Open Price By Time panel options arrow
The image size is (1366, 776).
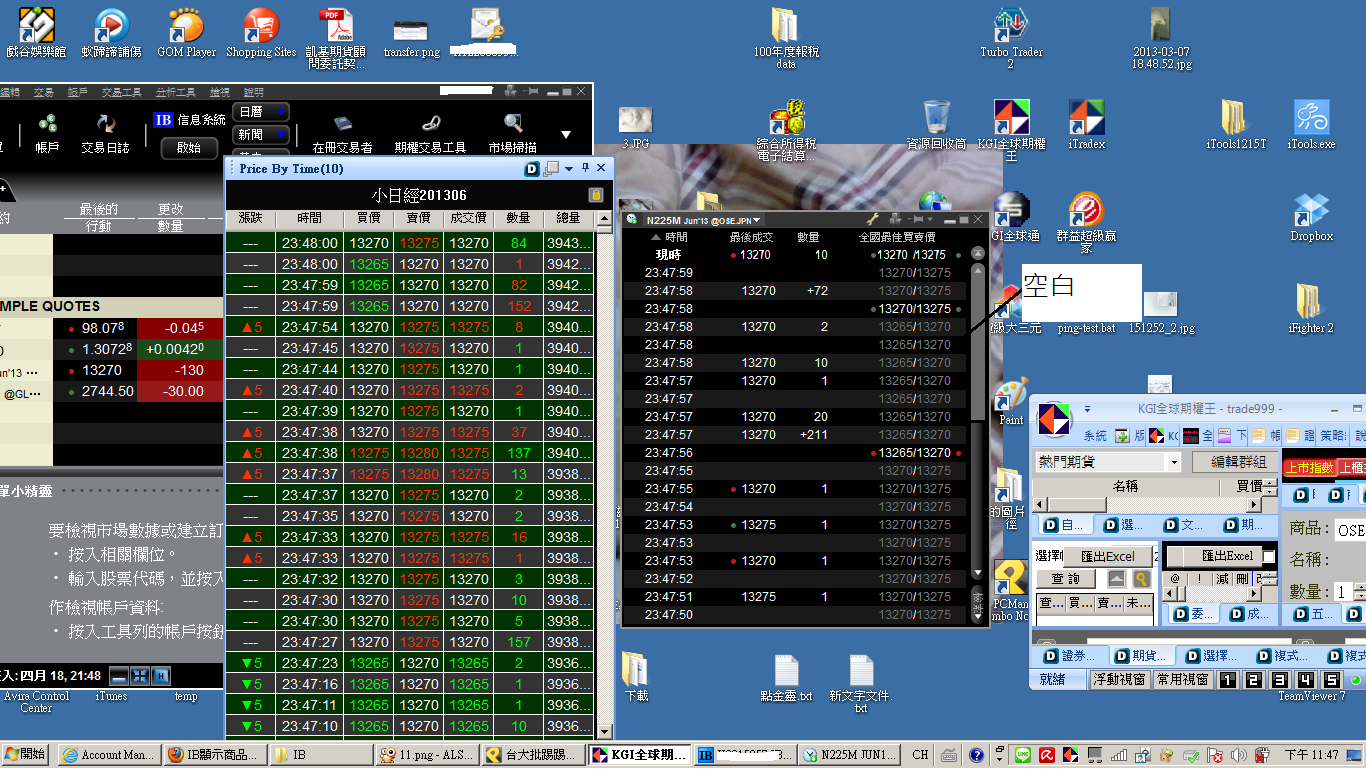tap(569, 169)
